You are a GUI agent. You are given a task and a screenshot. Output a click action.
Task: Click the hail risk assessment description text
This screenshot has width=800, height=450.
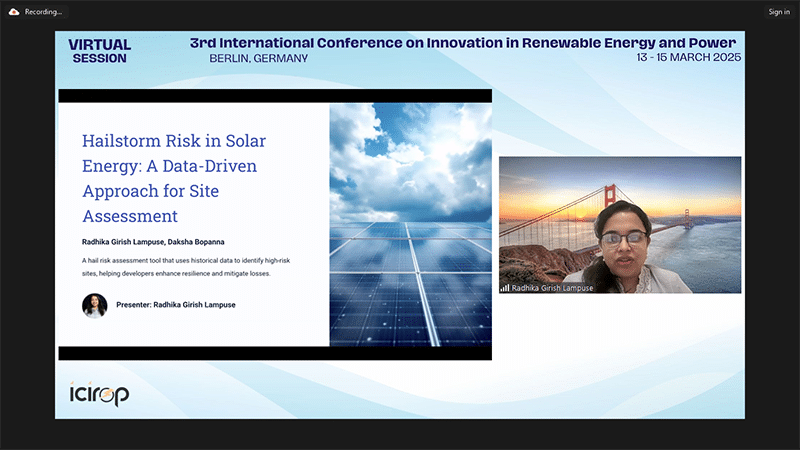click(x=186, y=267)
